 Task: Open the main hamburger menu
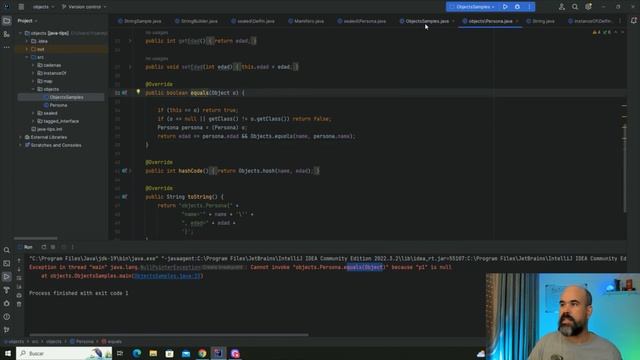tap(21, 7)
